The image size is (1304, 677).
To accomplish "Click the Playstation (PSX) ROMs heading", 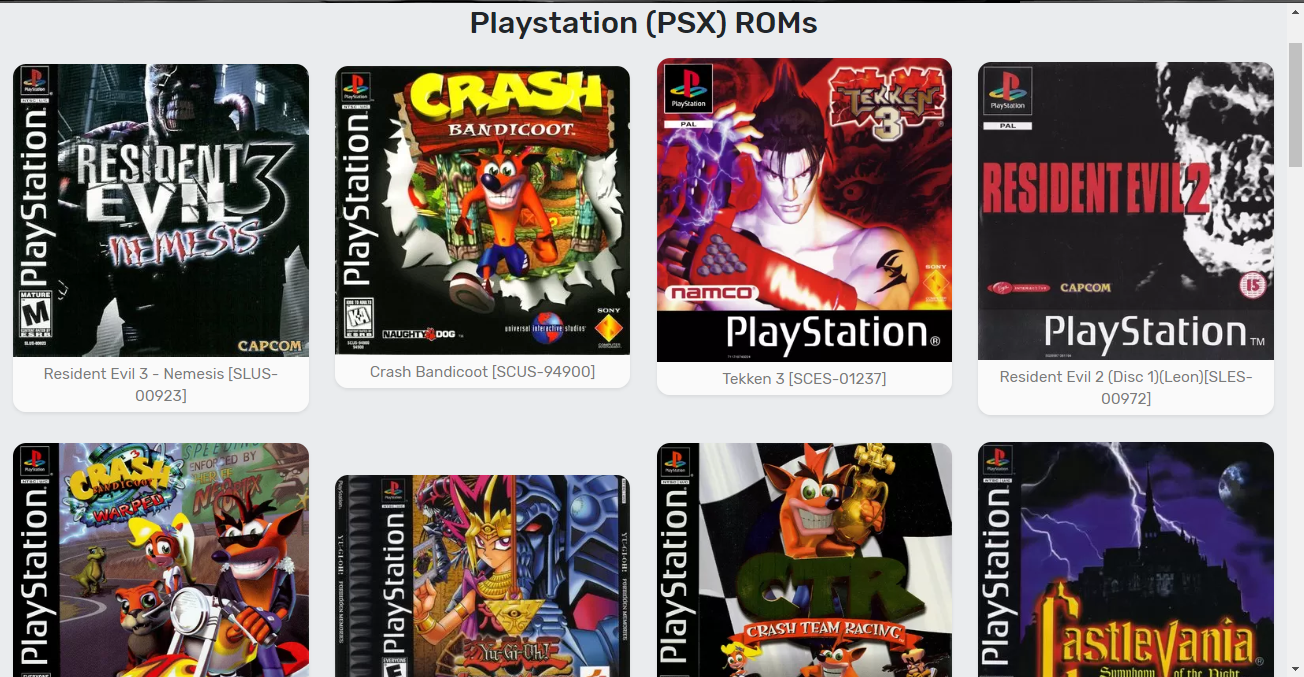I will tap(644, 22).
